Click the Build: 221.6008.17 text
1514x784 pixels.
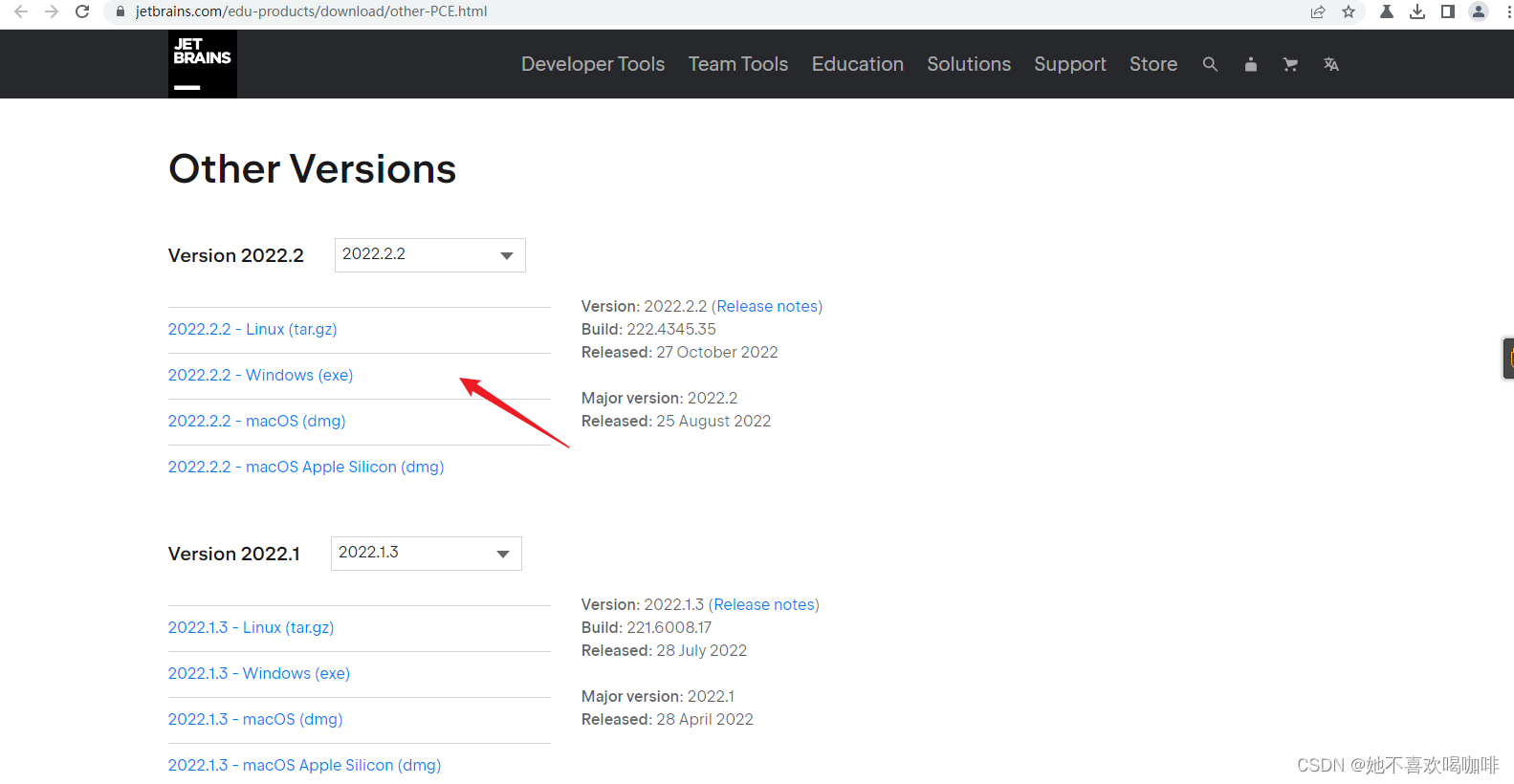(x=647, y=627)
